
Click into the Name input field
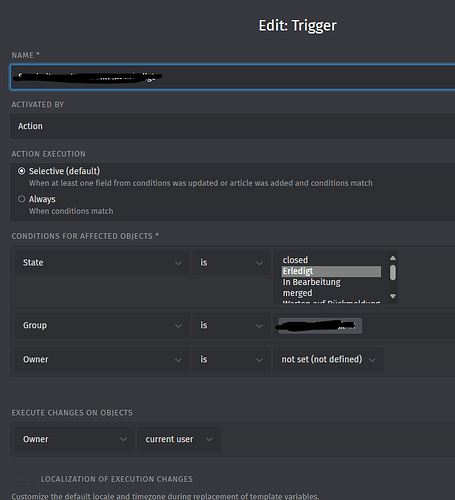click(233, 77)
